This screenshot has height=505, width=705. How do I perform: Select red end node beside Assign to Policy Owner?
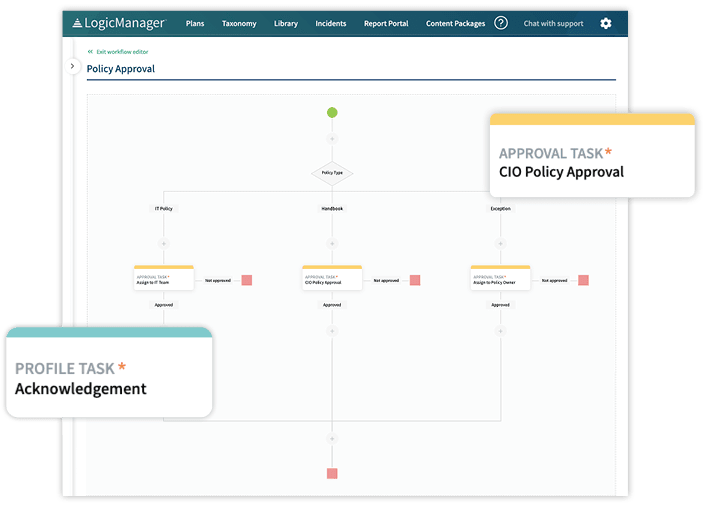[583, 280]
